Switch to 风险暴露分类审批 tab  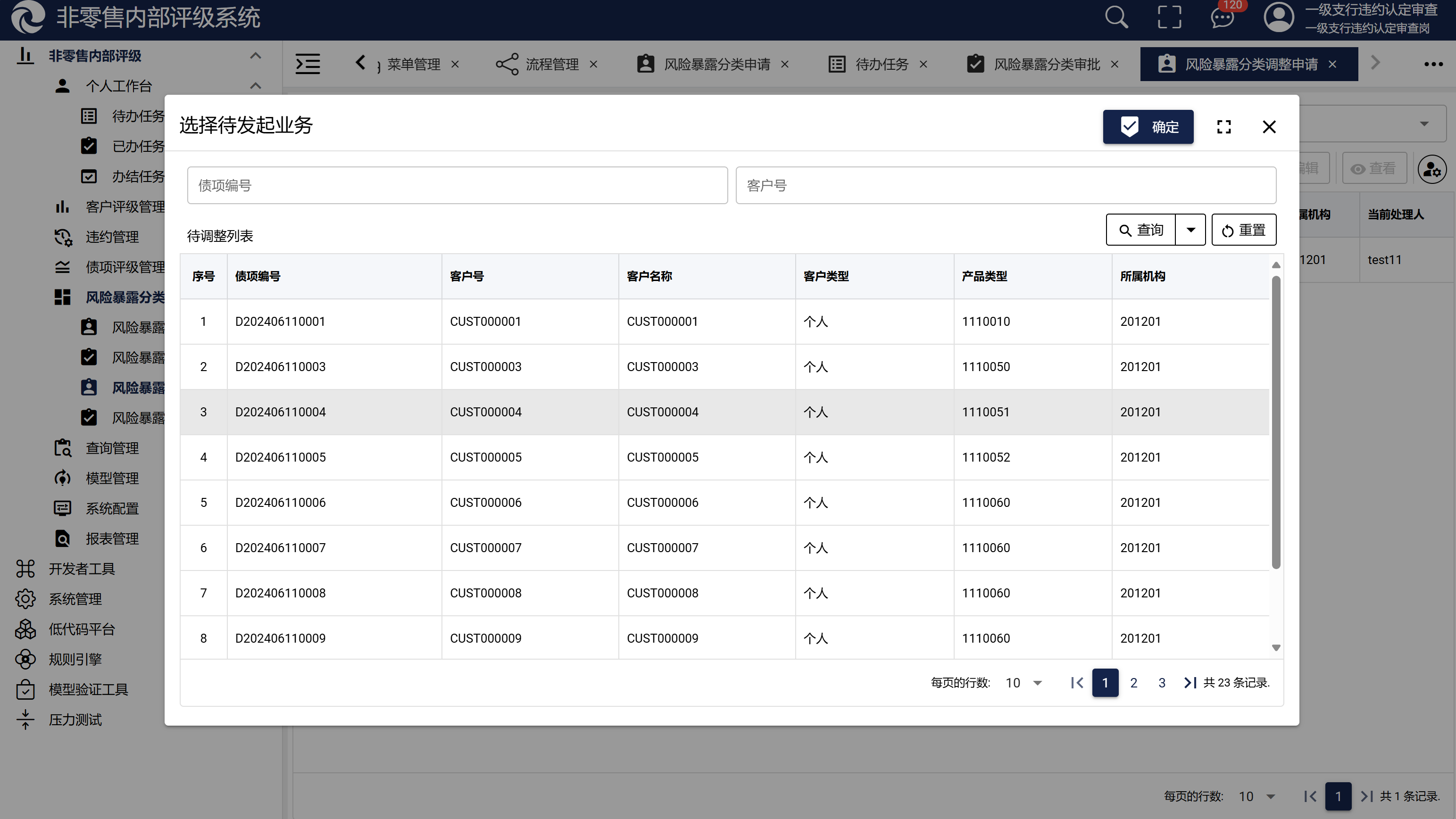click(1046, 65)
